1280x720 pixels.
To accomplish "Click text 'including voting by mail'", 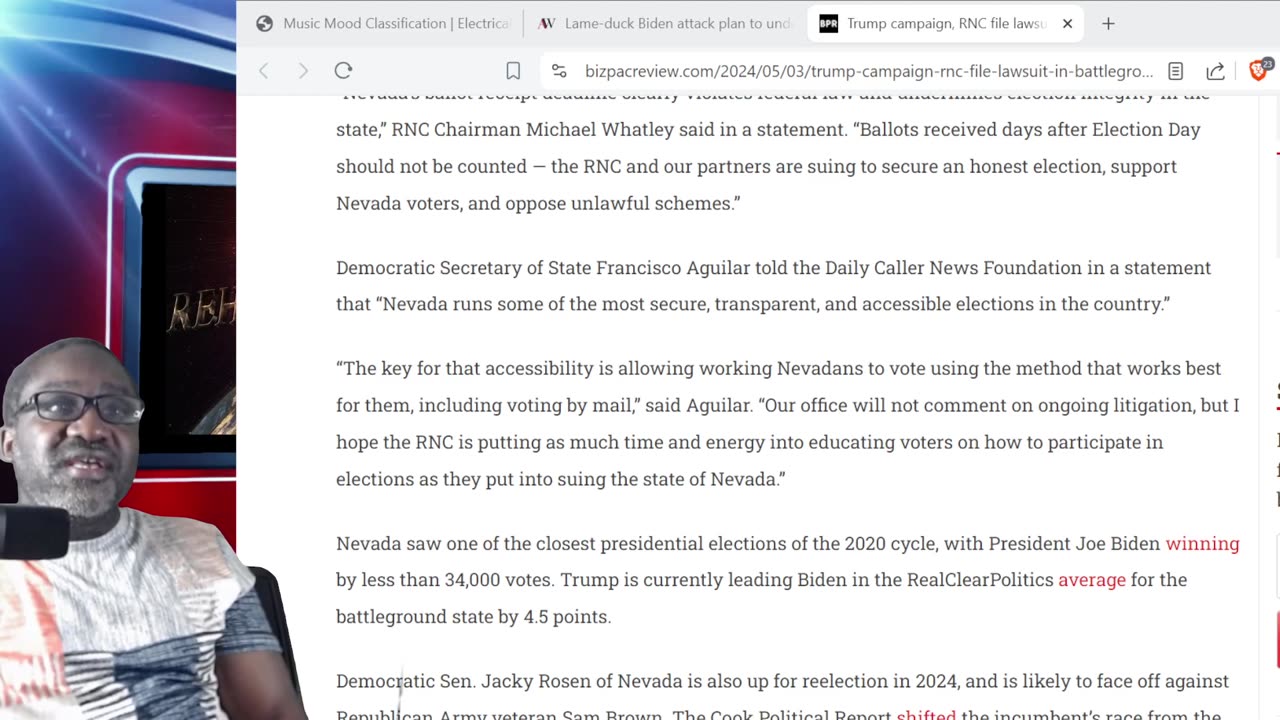I will [x=527, y=405].
